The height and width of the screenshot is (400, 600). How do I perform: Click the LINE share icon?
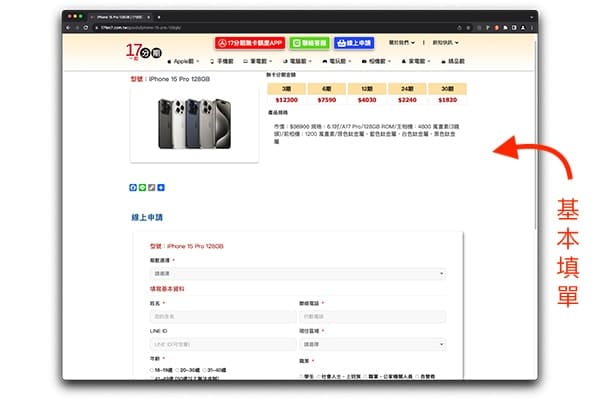pyautogui.click(x=142, y=188)
